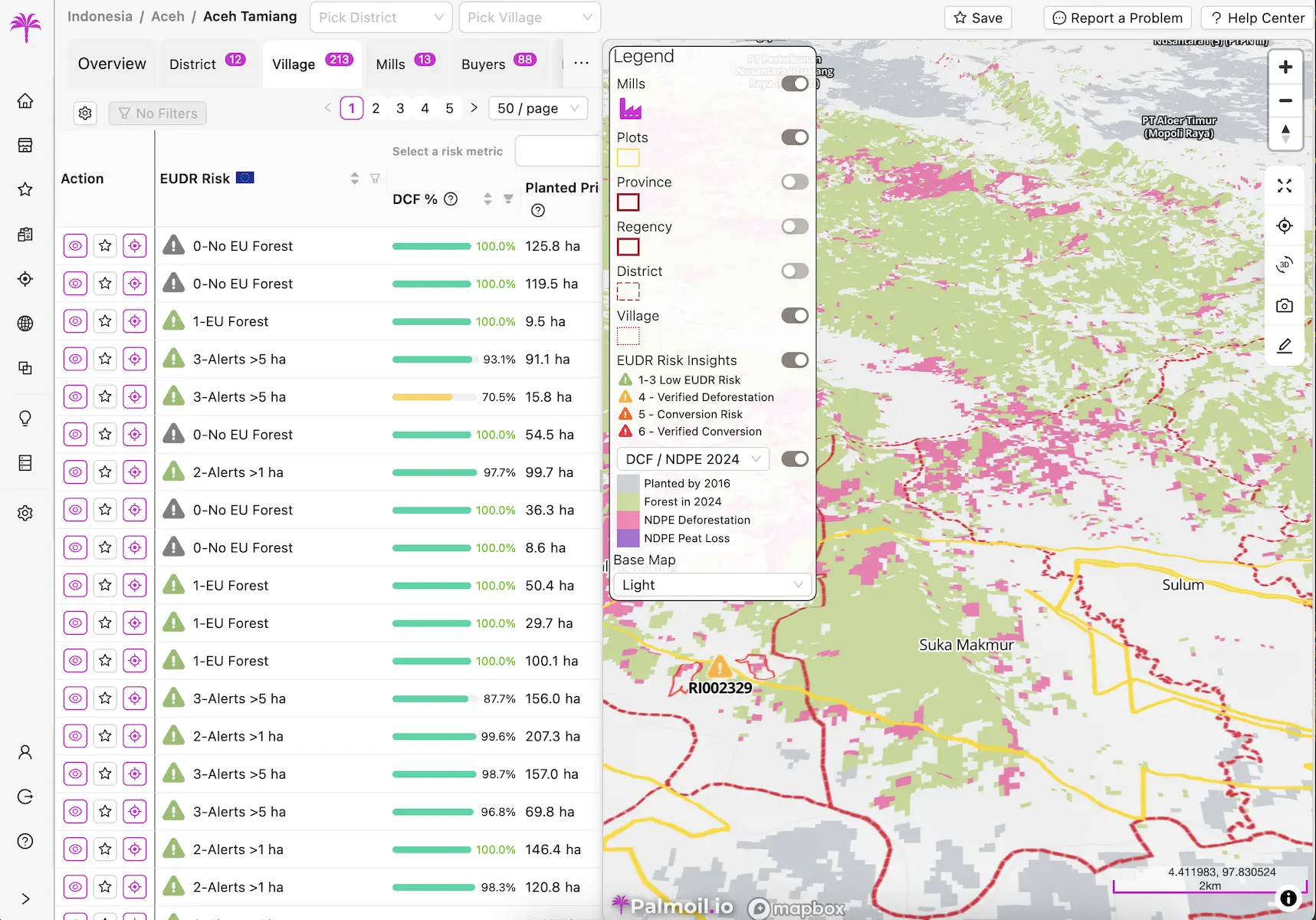Click the geolocate crosshair on the map toolbar
This screenshot has height=920, width=1316.
[x=1285, y=225]
